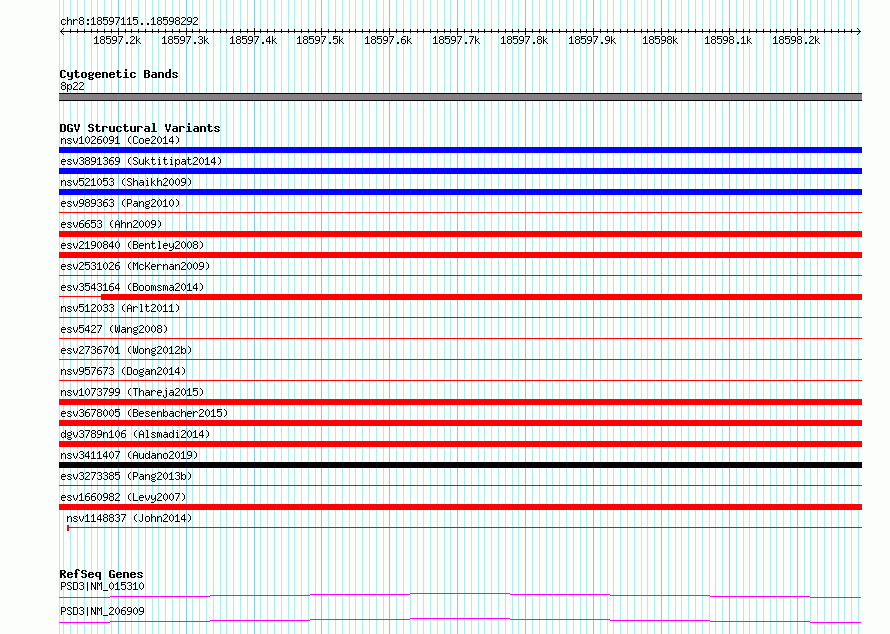890x634 pixels.
Task: Click the nsv957673 (Dogan2014) label
Action: tap(123, 371)
